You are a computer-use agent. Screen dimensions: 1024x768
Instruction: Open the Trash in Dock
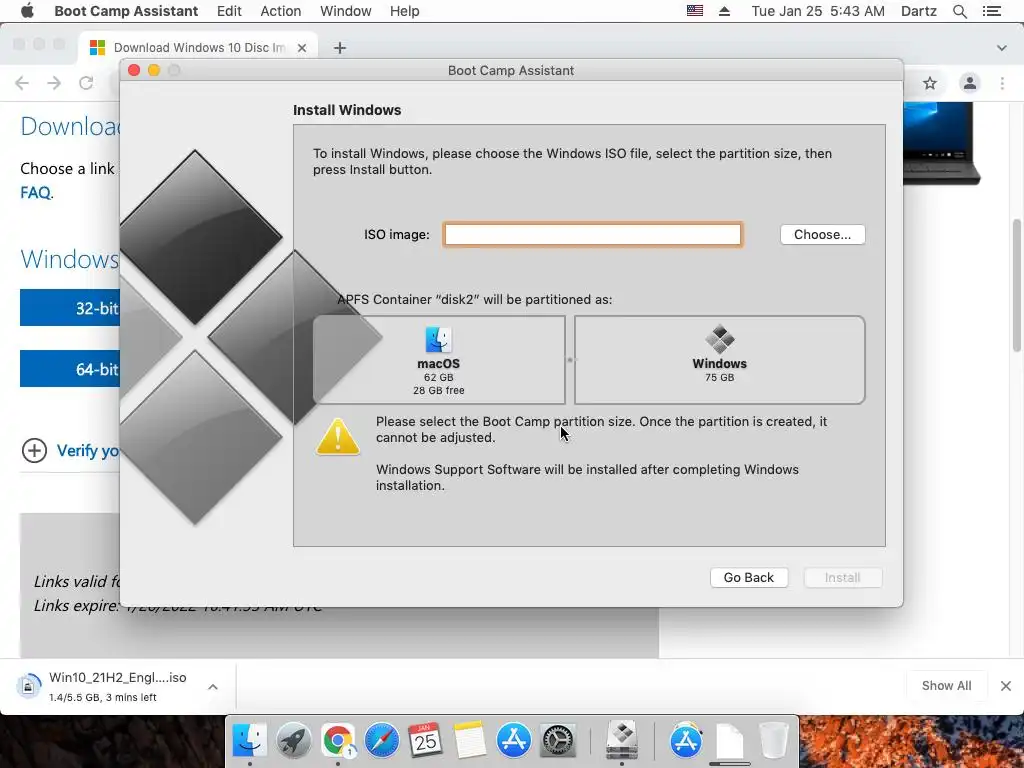click(x=774, y=741)
